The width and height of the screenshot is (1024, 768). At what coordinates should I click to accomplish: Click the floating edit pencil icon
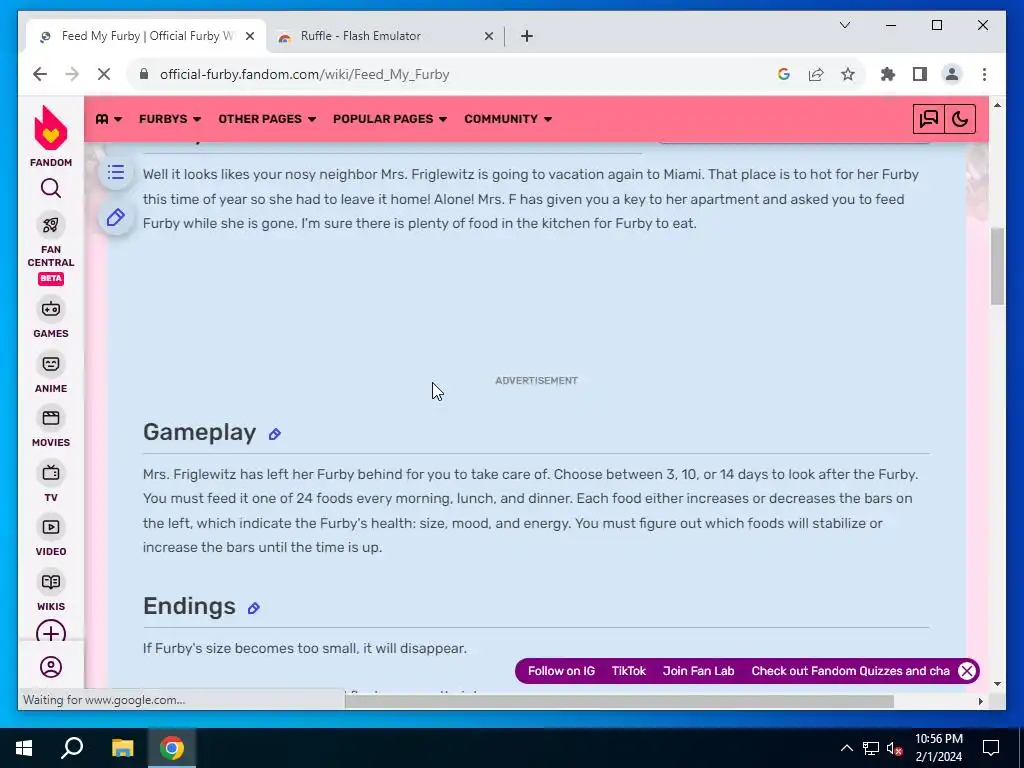[x=116, y=217]
